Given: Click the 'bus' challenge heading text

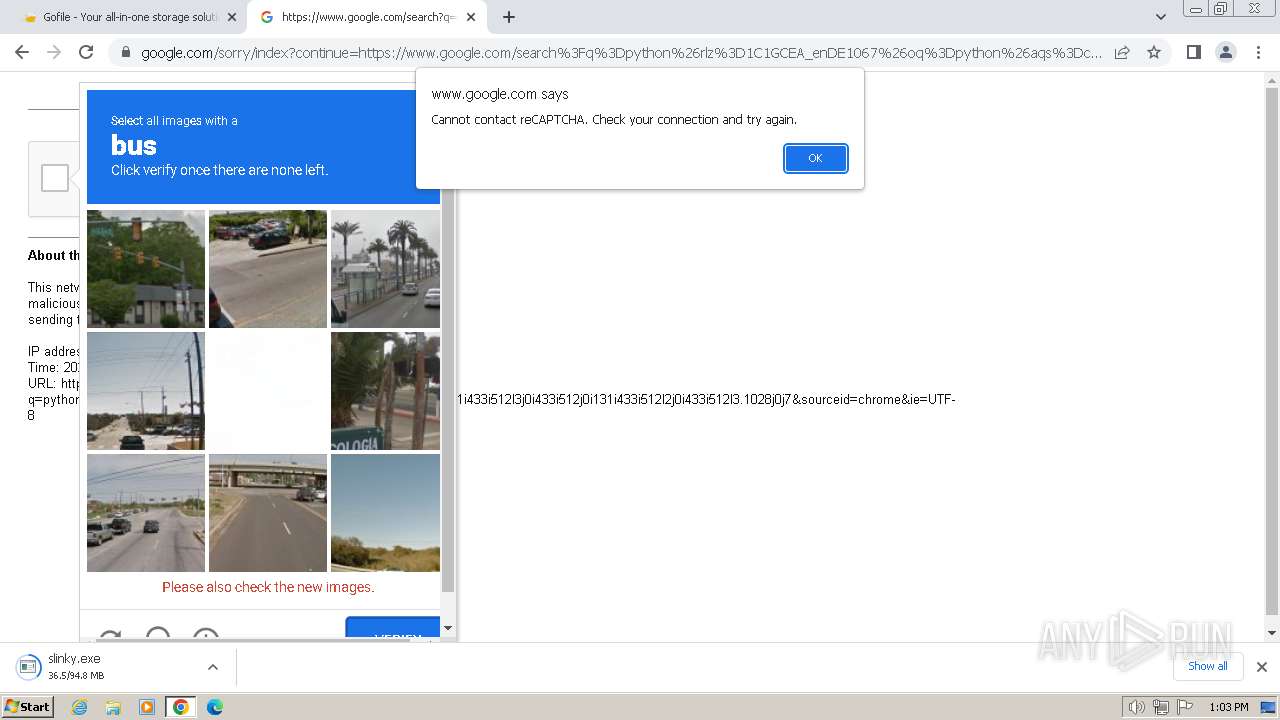Looking at the screenshot, I should 134,145.
